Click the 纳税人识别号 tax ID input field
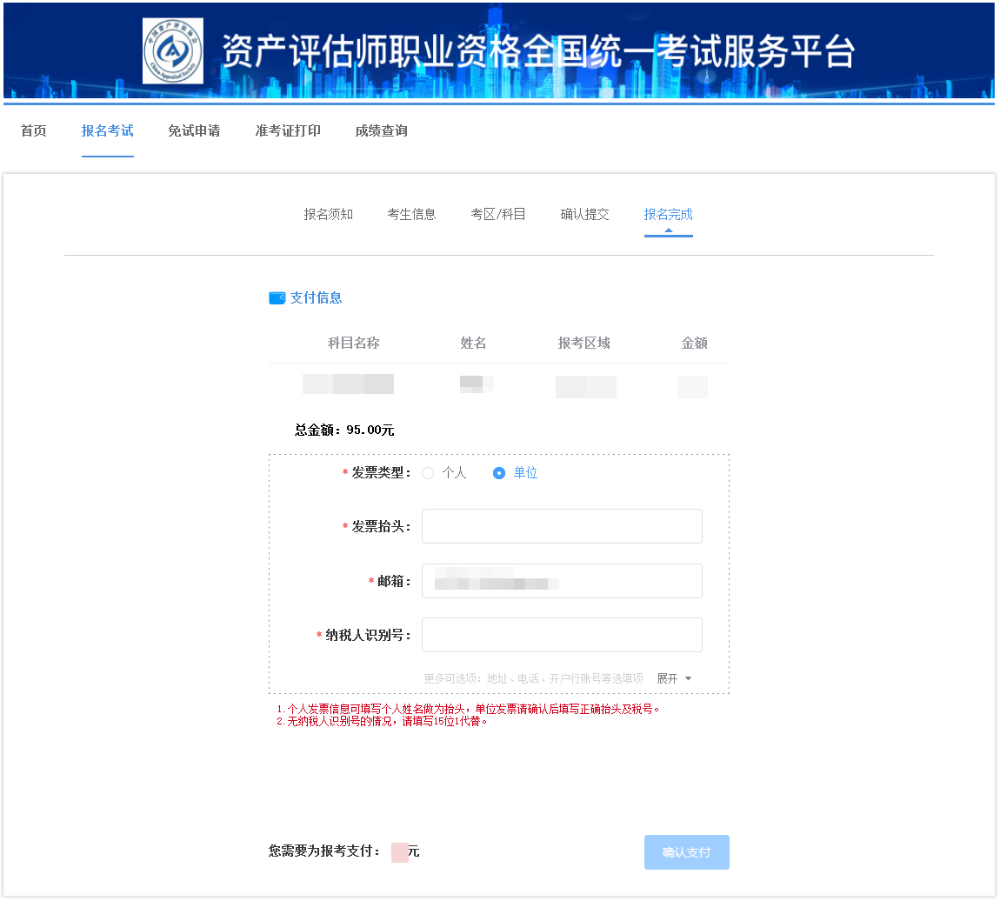The height and width of the screenshot is (901, 1000). pyautogui.click(x=562, y=634)
